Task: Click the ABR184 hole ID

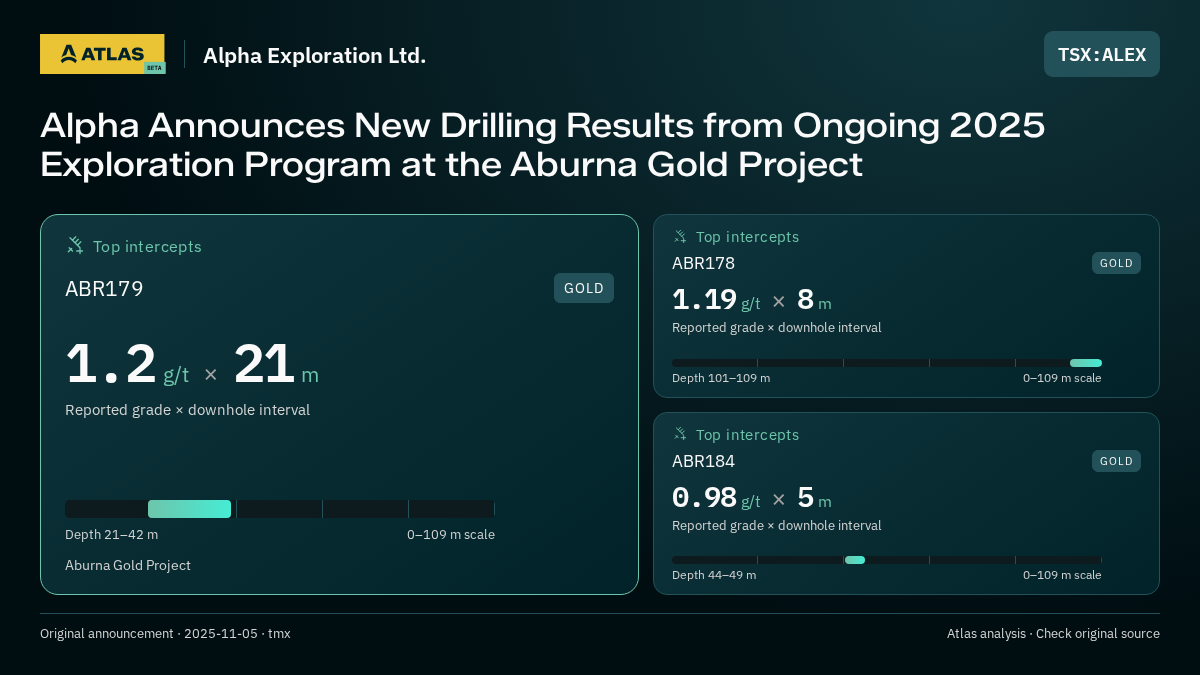Action: pyautogui.click(x=703, y=461)
